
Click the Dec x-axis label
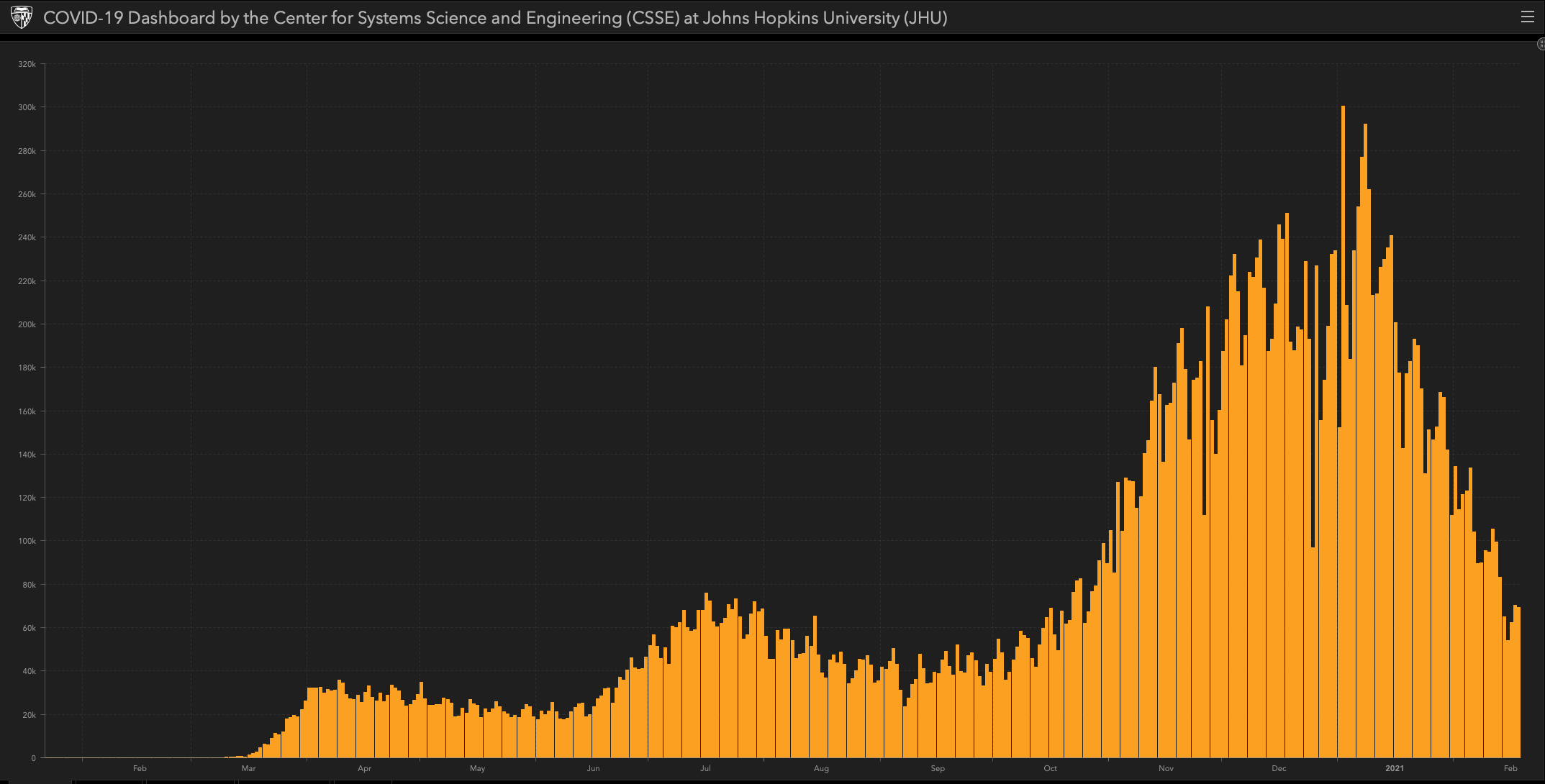tap(1279, 768)
